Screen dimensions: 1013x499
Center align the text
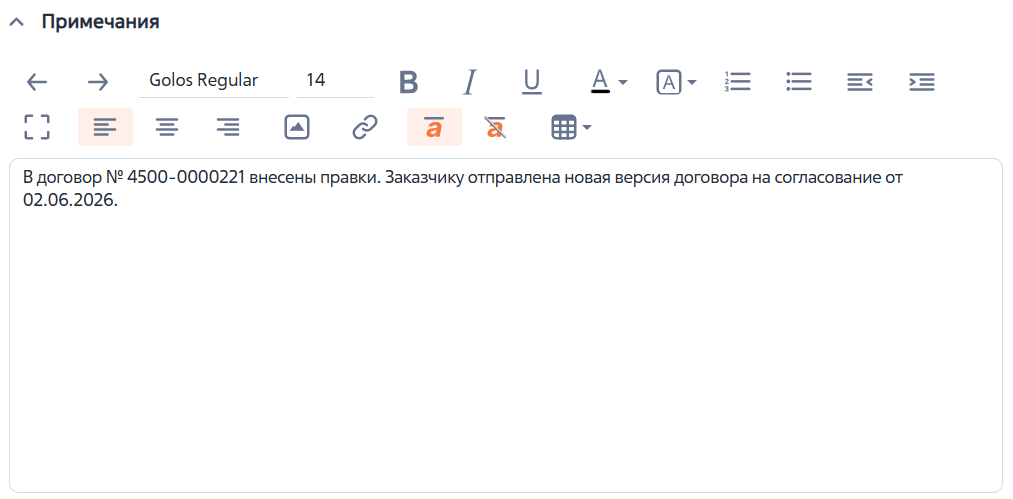coord(167,127)
